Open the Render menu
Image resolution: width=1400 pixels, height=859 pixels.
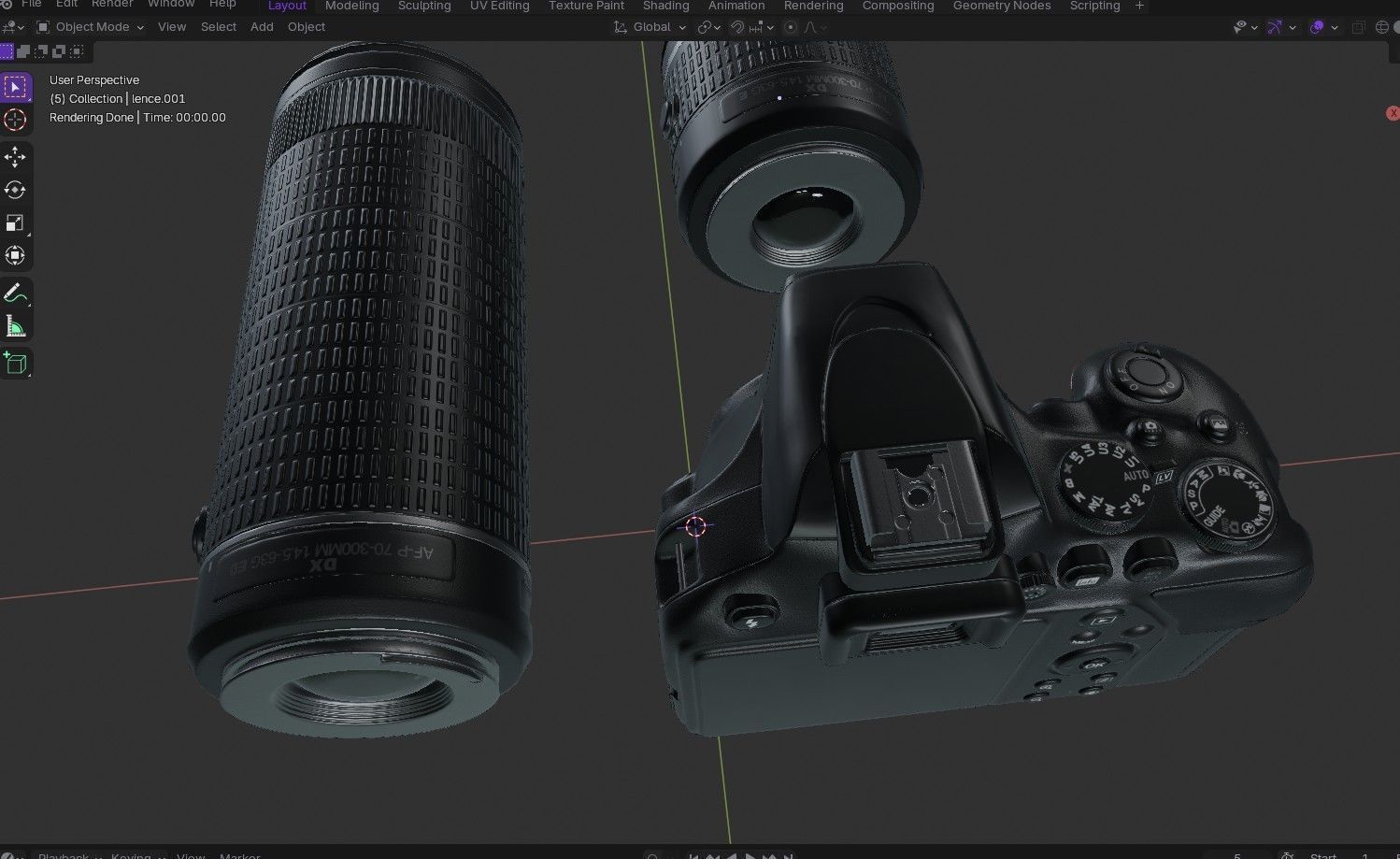(x=112, y=5)
